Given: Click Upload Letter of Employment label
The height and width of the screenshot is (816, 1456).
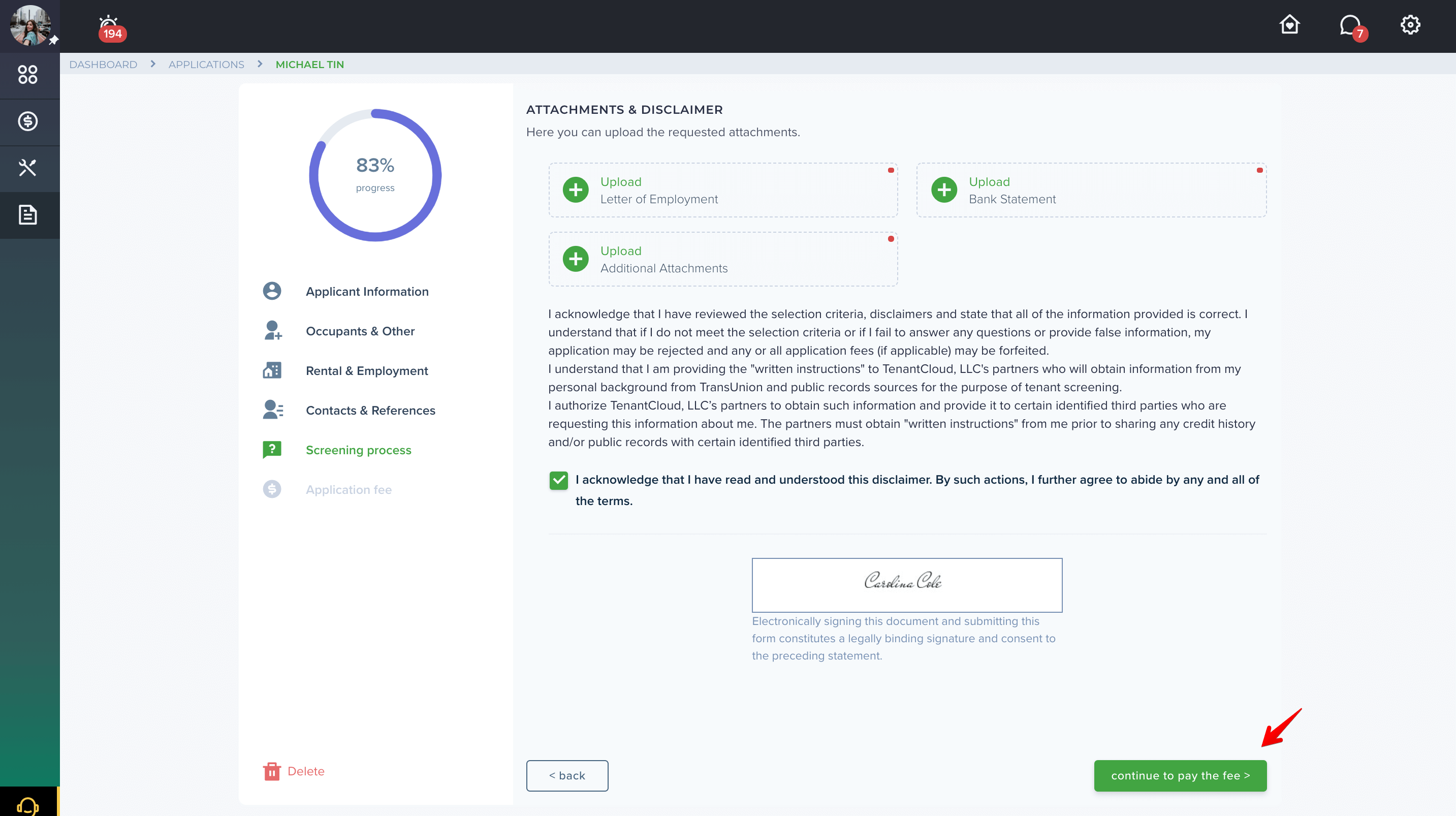Looking at the screenshot, I should (658, 191).
